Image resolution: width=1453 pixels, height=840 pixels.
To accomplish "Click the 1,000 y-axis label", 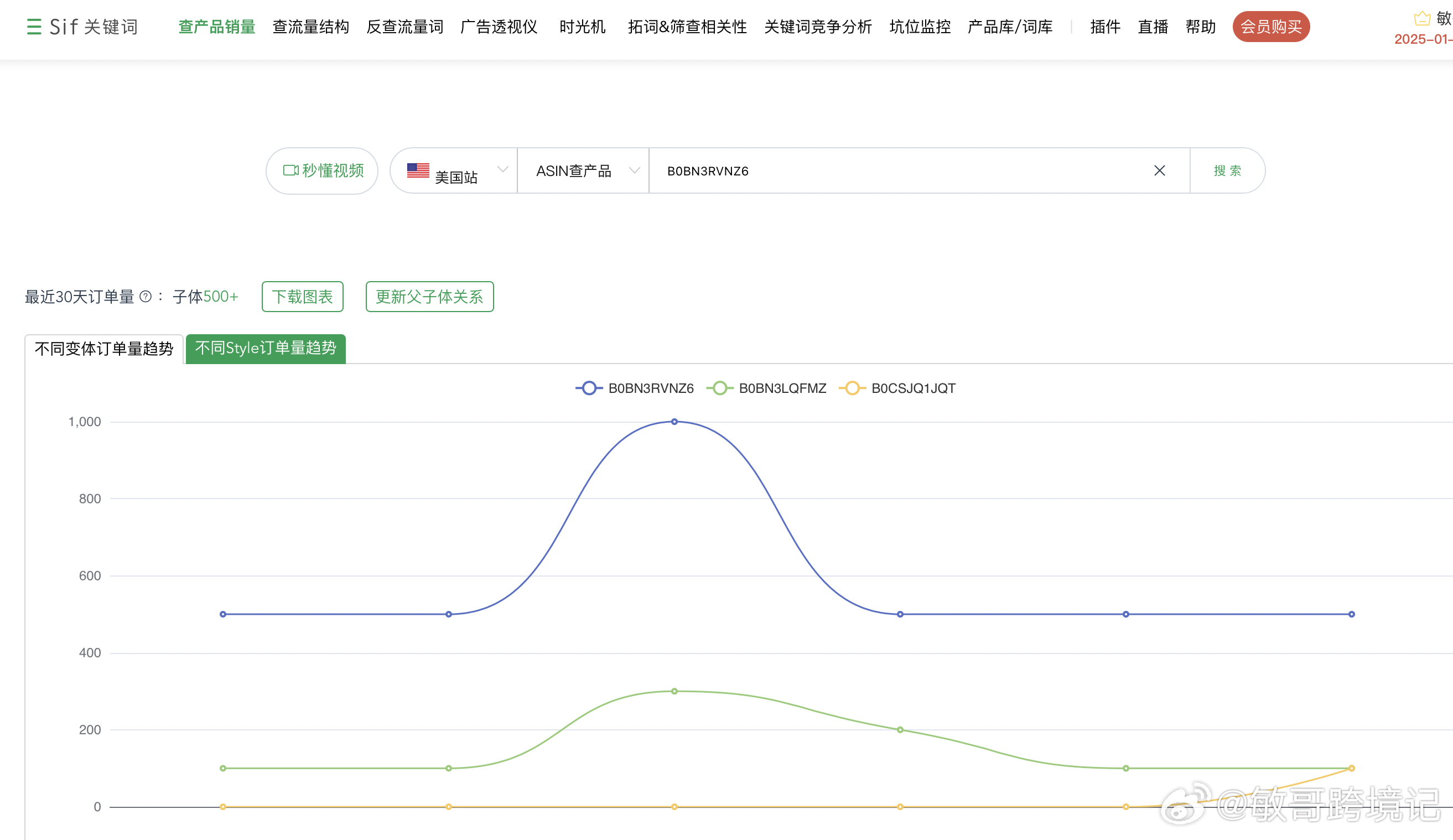I will 85,422.
